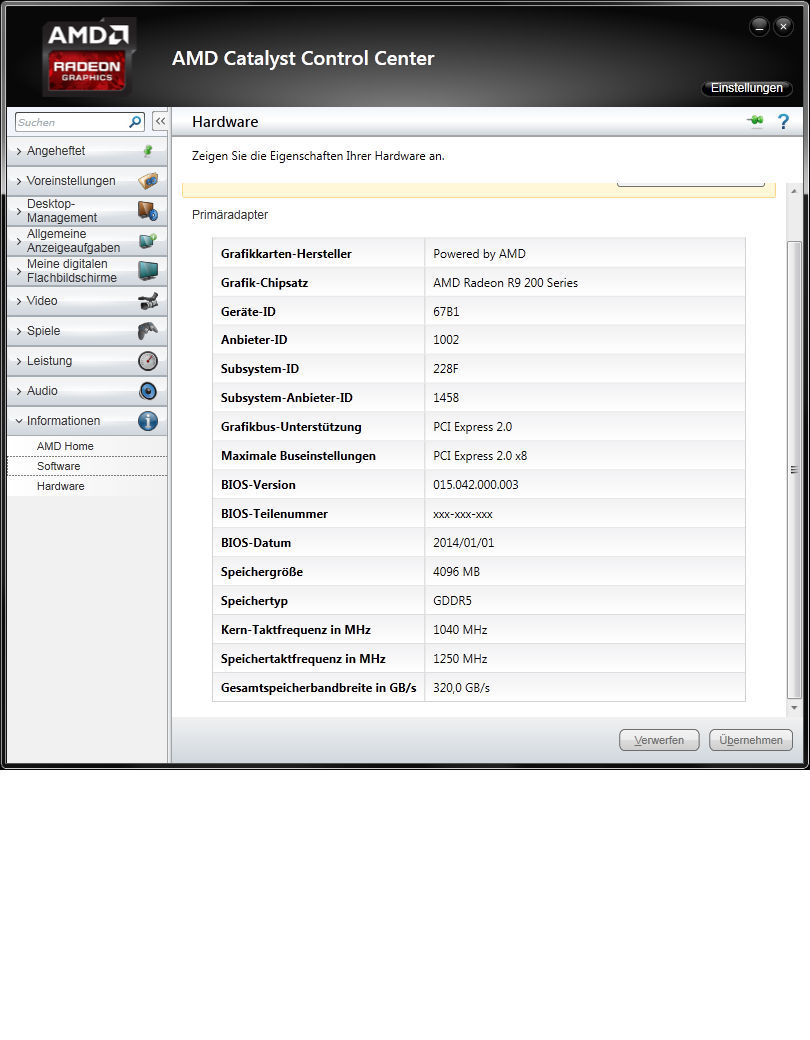Image resolution: width=810 pixels, height=1040 pixels.
Task: Select the Subsystem-Anbieter-ID value '1458'
Action: click(446, 398)
